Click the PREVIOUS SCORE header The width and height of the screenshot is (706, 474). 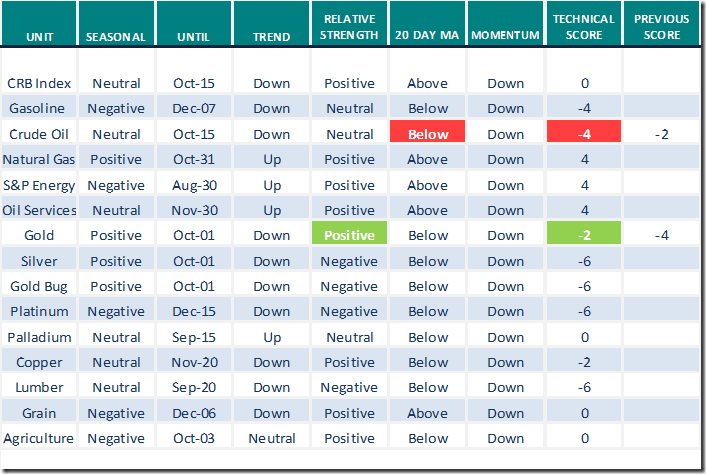click(660, 28)
